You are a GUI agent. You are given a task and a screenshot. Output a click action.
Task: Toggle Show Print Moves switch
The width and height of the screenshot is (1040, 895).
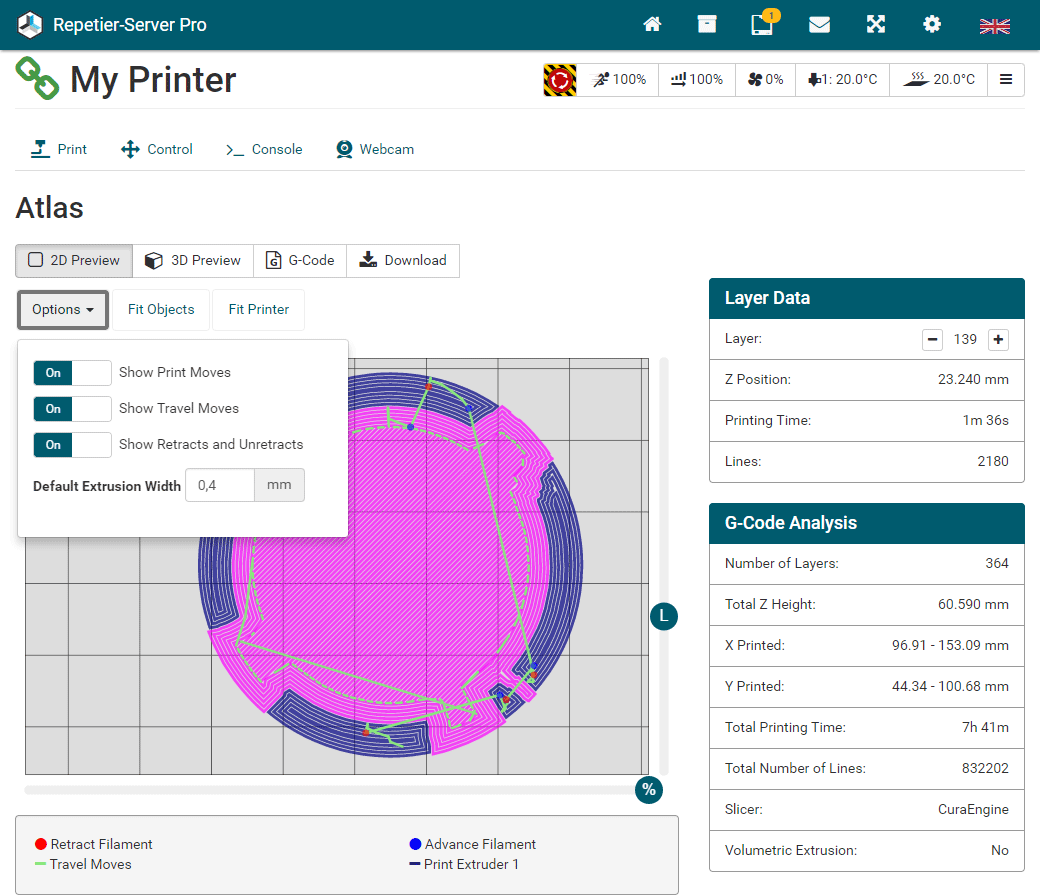[72, 373]
